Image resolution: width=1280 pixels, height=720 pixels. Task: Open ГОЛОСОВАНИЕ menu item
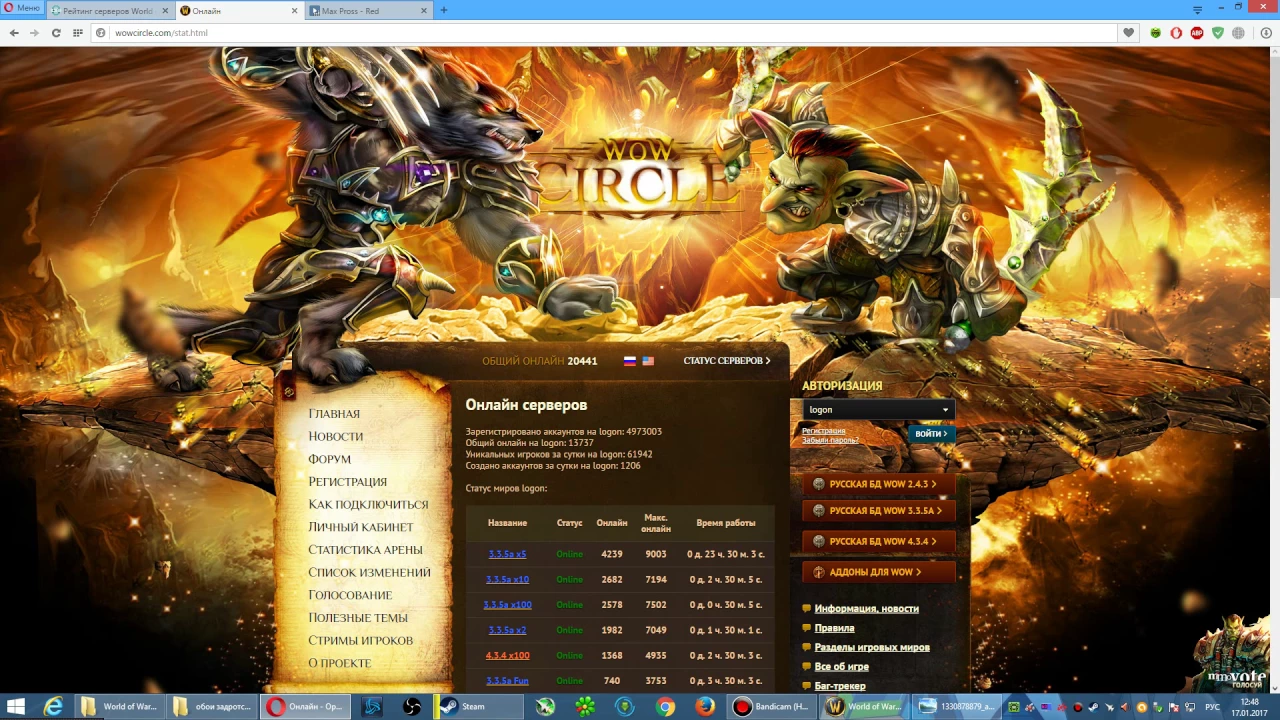350,595
